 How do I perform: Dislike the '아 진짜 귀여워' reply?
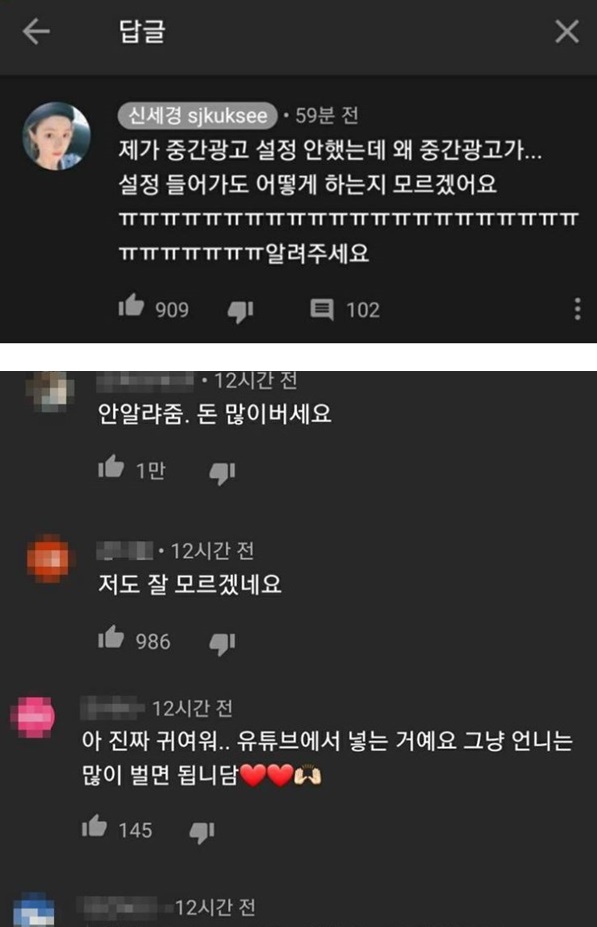[x=202, y=832]
